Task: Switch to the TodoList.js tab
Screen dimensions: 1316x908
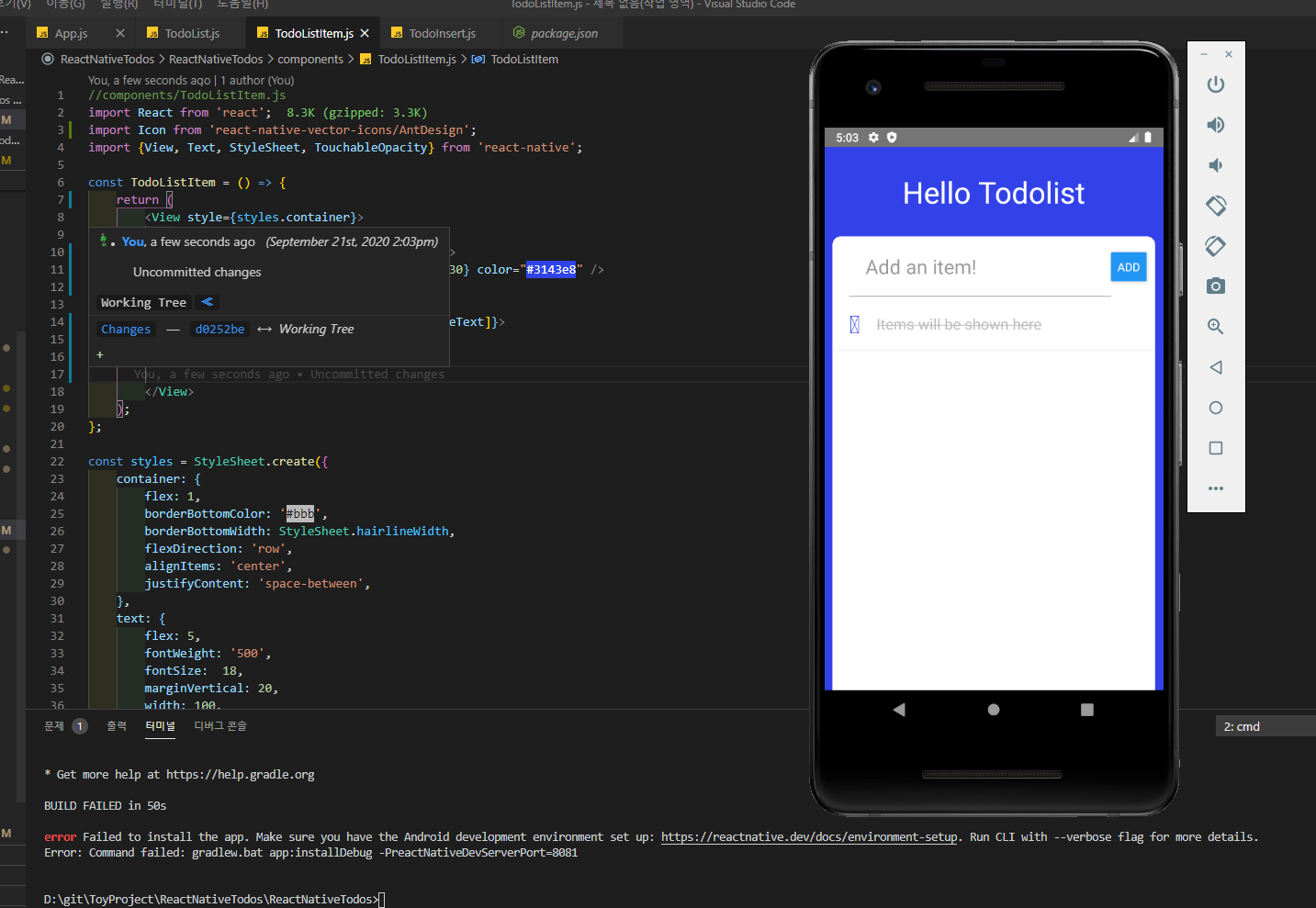Action: tap(192, 33)
